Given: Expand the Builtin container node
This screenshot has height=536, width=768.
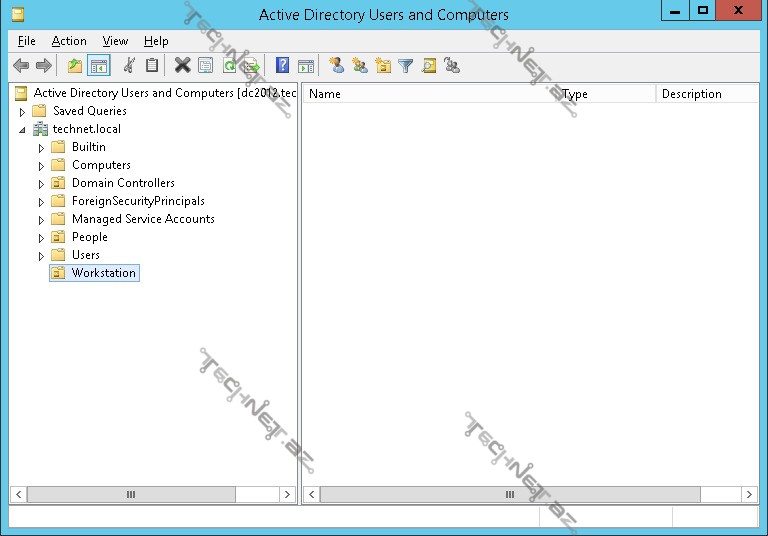Looking at the screenshot, I should tap(42, 148).
